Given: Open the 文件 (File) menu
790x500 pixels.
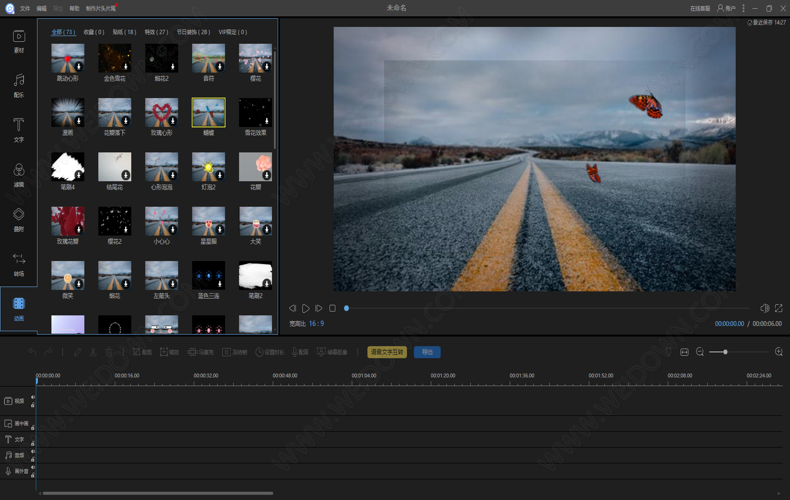Looking at the screenshot, I should tap(25, 8).
